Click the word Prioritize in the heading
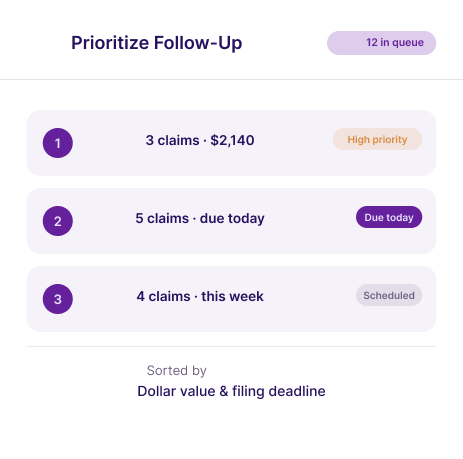Viewport: 463px width, 459px height. pyautogui.click(x=110, y=43)
